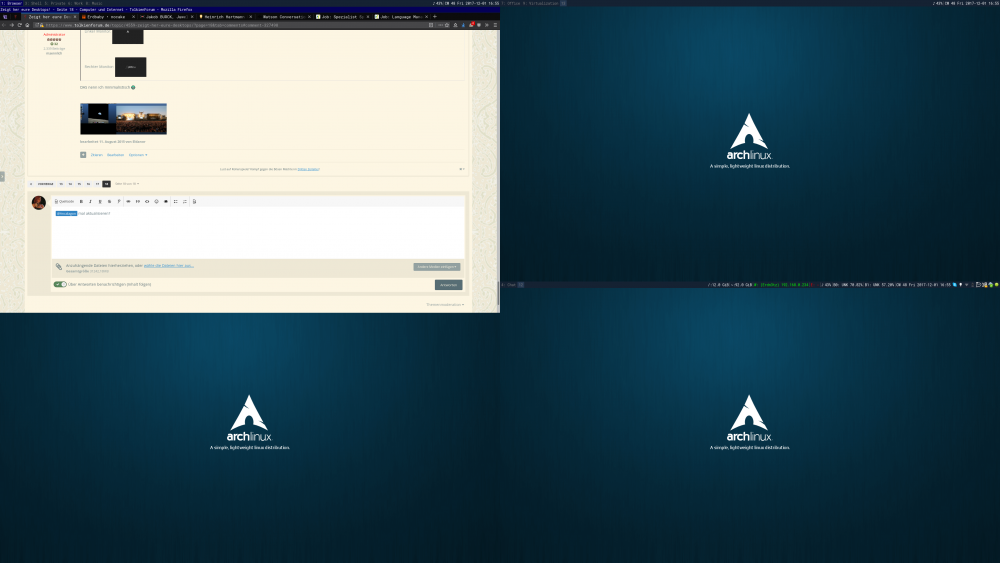Click the Antworten submit button
Image resolution: width=1000 pixels, height=563 pixels.
click(448, 285)
